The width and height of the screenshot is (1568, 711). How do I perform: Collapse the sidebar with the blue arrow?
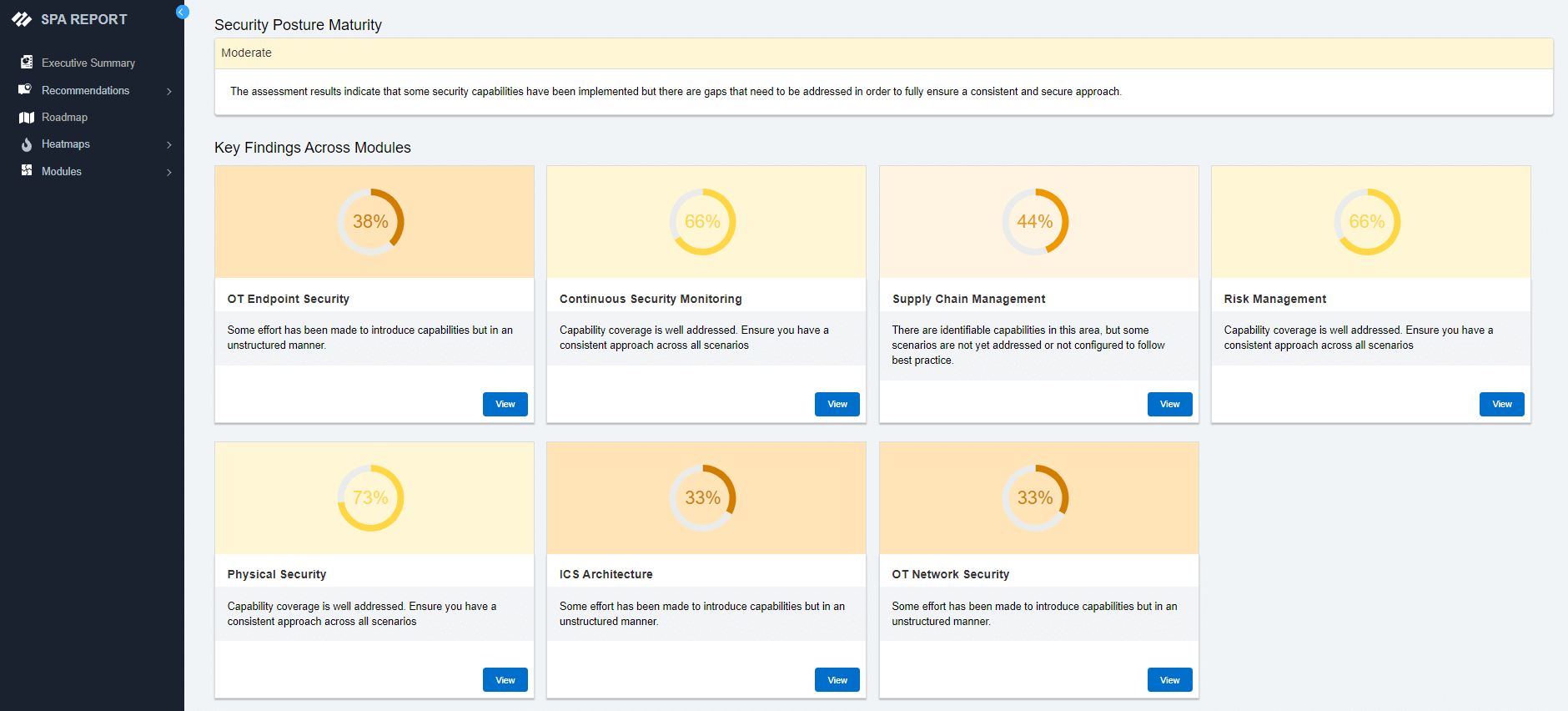[x=182, y=12]
